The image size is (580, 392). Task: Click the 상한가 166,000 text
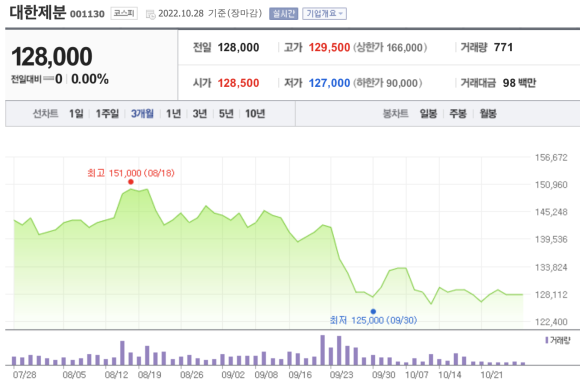click(390, 47)
